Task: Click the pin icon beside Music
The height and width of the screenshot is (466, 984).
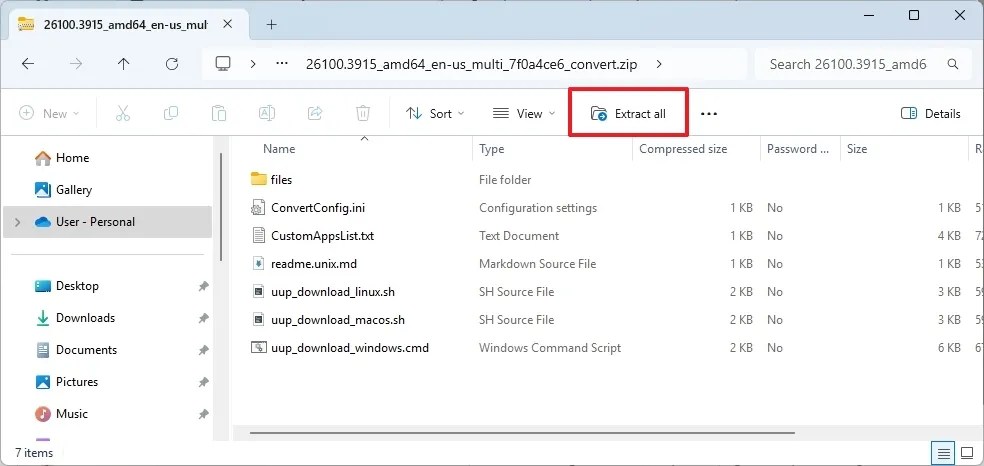Action: coord(203,414)
